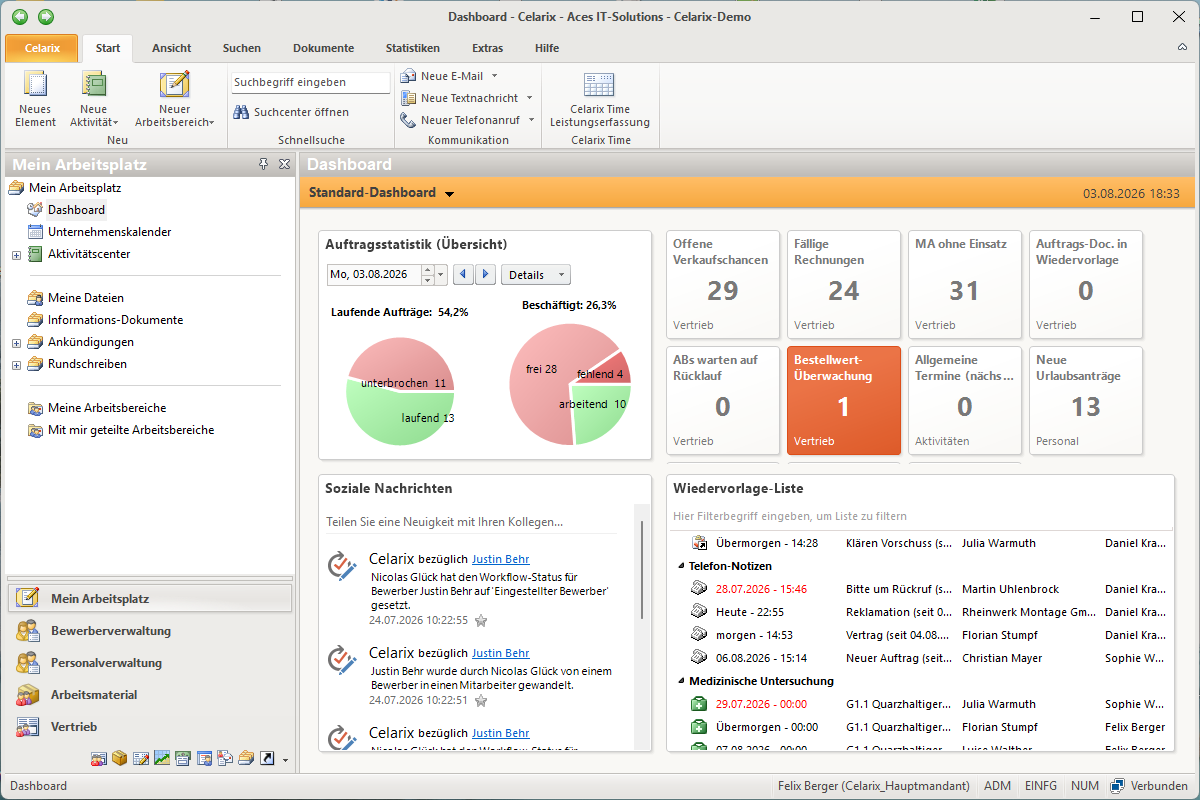
Task: Switch to the Dokumente ribbon tab
Action: 323,48
